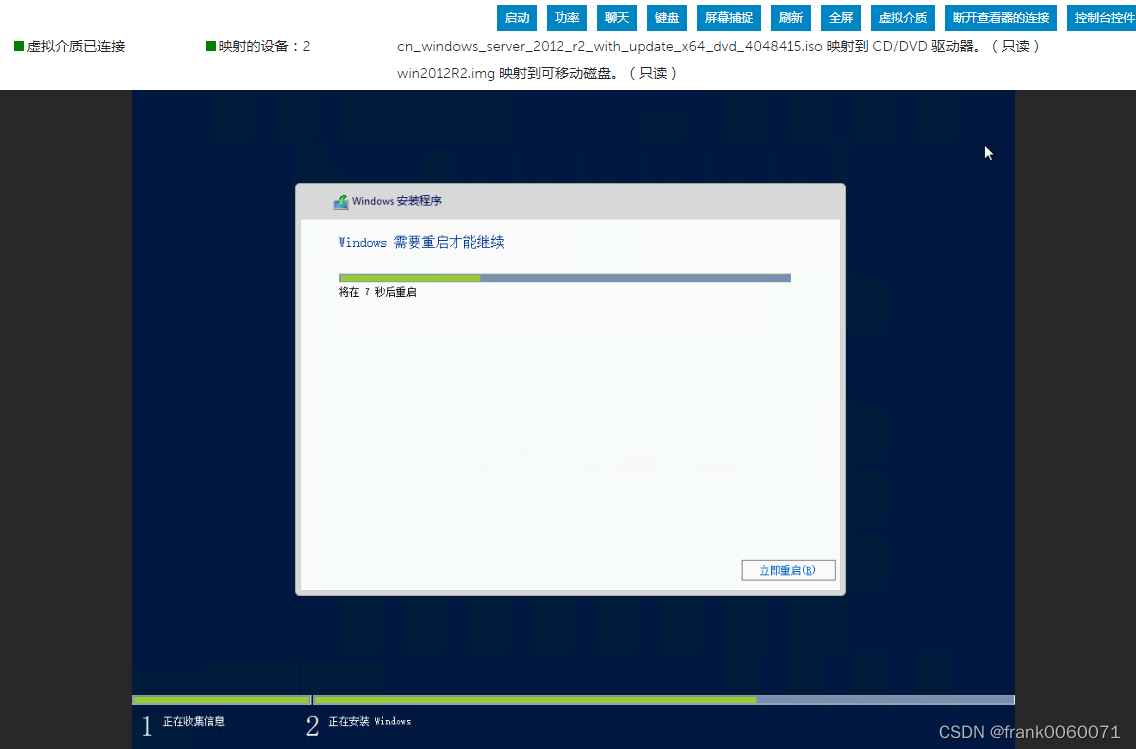Screen dimensions: 1136x749
Task: Click the text 虚拟介质已连接
Action: (76, 46)
